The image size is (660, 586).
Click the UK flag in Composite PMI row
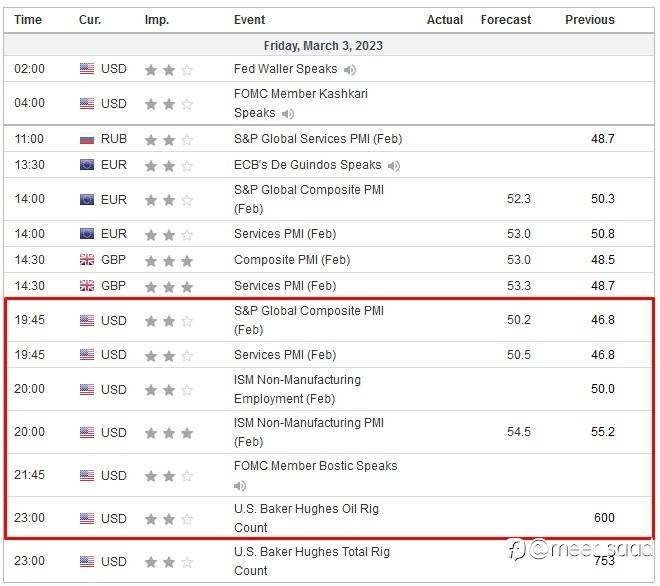pos(87,260)
